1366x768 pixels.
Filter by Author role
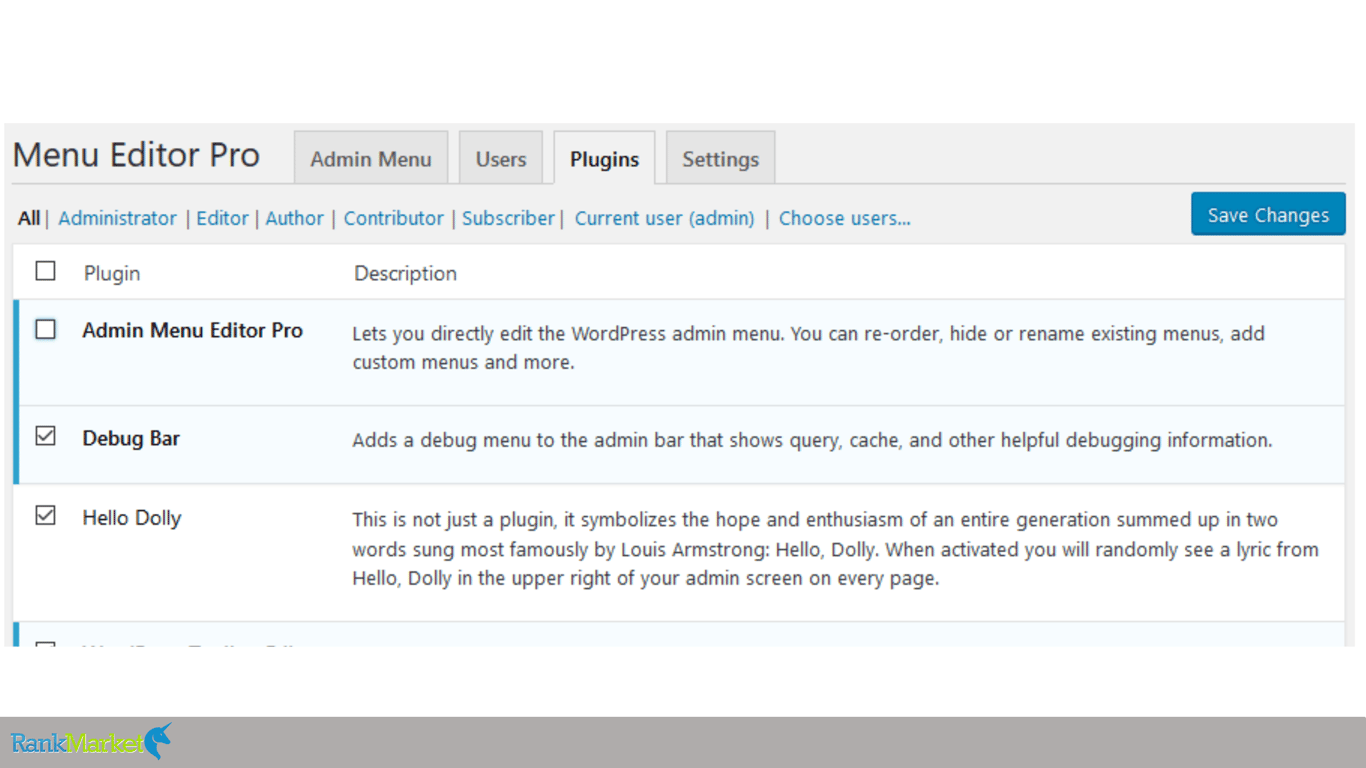pyautogui.click(x=294, y=218)
